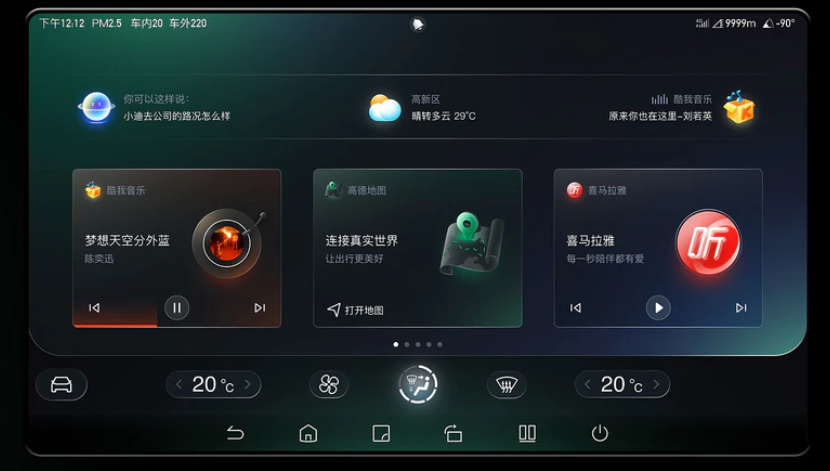
Task: Open the vehicle settings car icon
Action: coord(61,384)
